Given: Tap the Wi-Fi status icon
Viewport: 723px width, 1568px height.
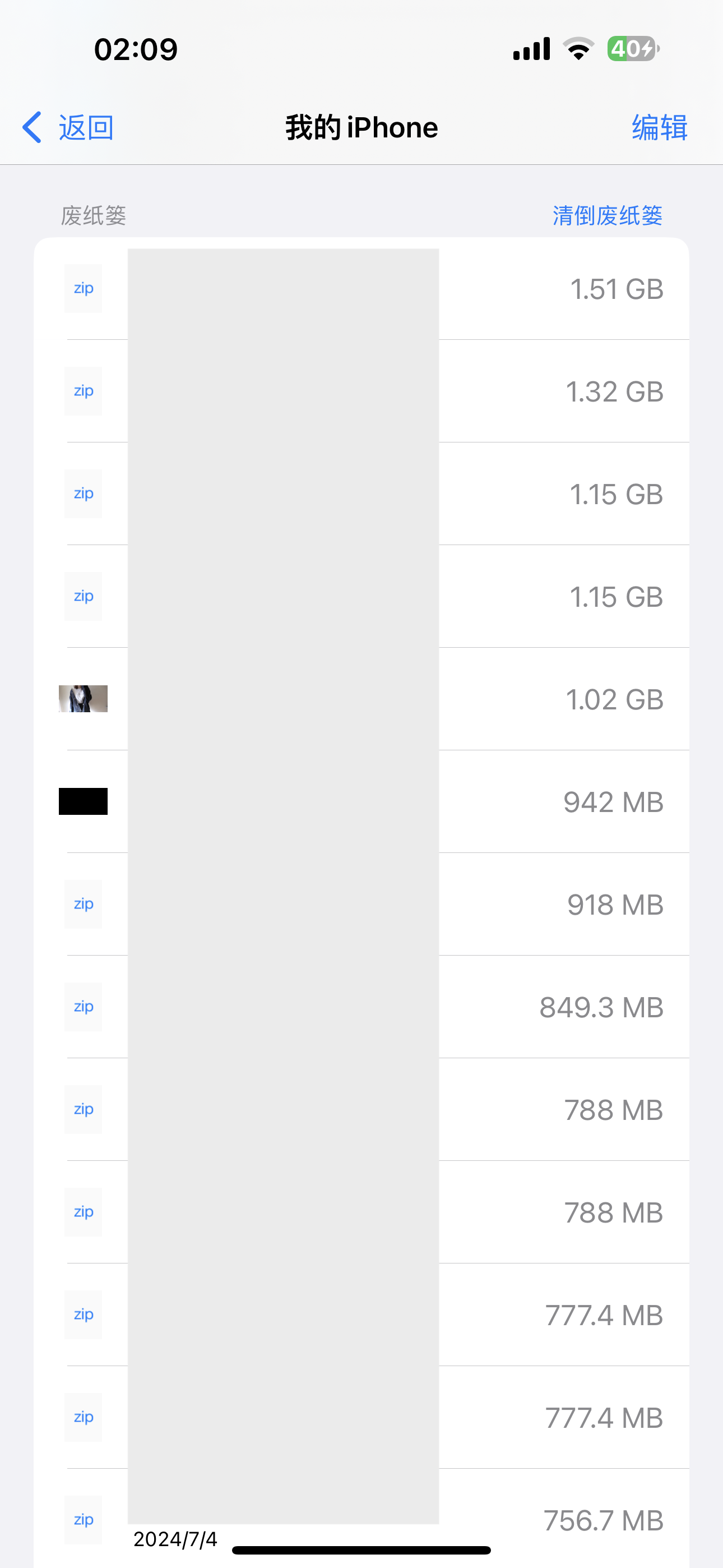Looking at the screenshot, I should [578, 49].
